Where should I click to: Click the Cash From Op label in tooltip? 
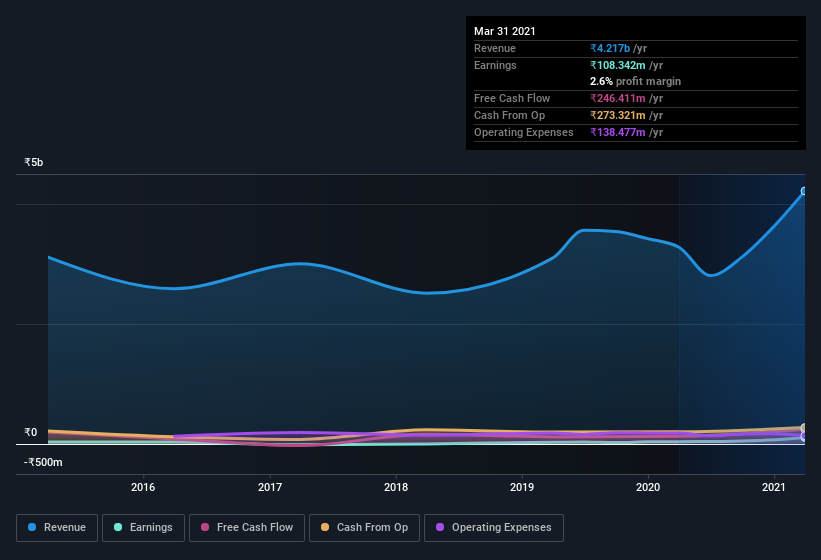[x=509, y=115]
